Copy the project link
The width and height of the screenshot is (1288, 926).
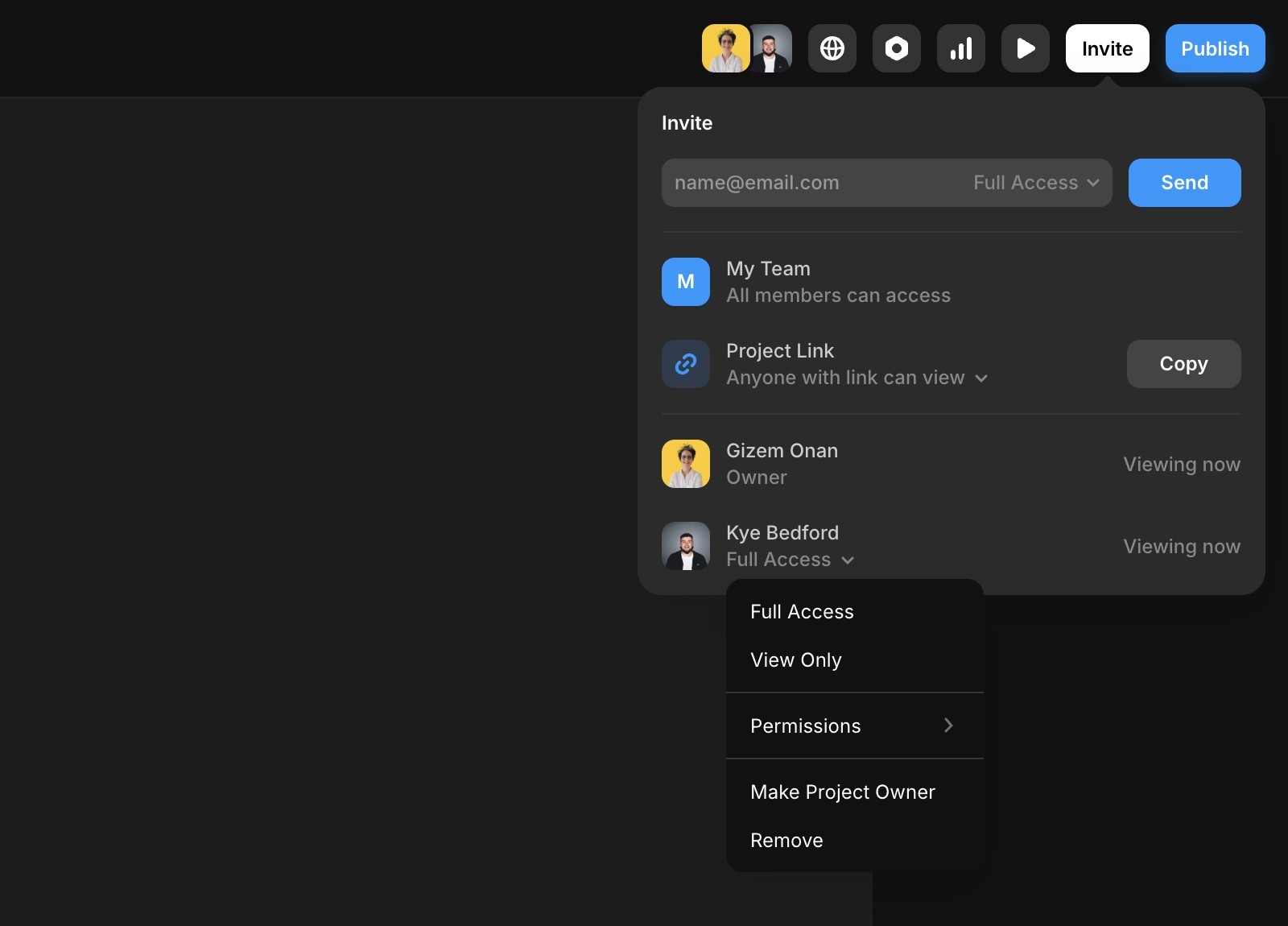[1184, 364]
